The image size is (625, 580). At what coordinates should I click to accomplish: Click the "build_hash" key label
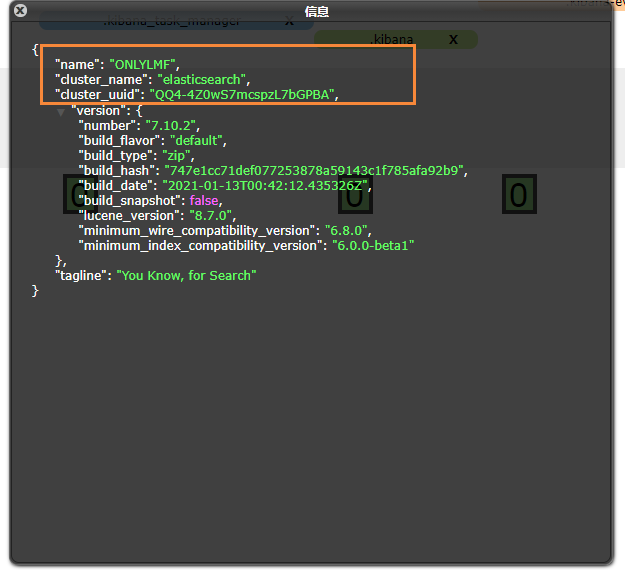click(x=116, y=171)
